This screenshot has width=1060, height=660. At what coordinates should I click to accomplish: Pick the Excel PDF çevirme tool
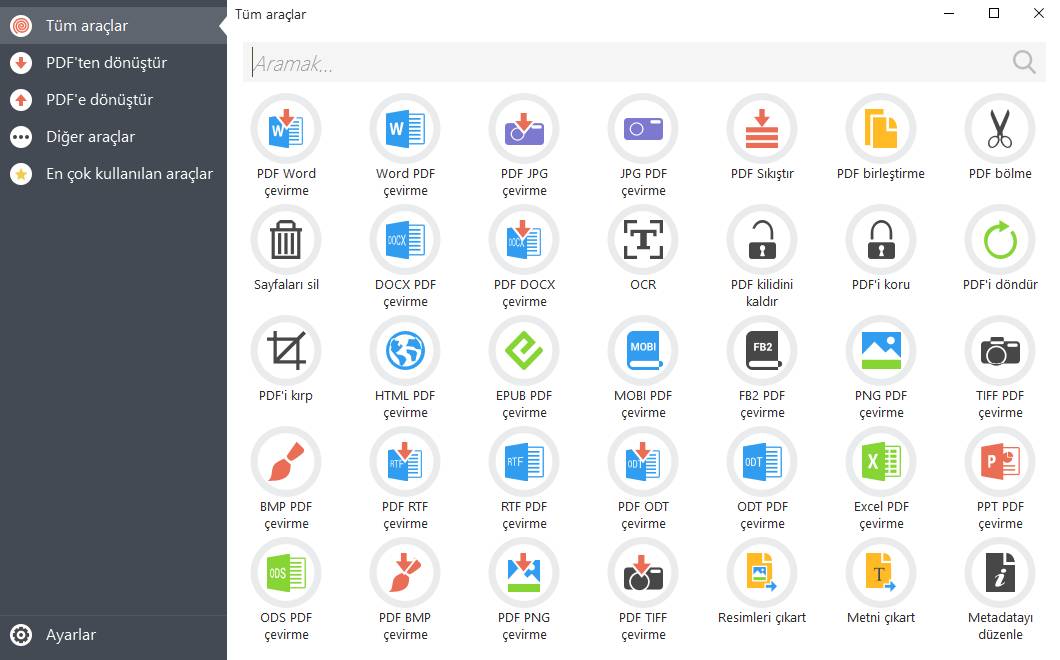(881, 462)
